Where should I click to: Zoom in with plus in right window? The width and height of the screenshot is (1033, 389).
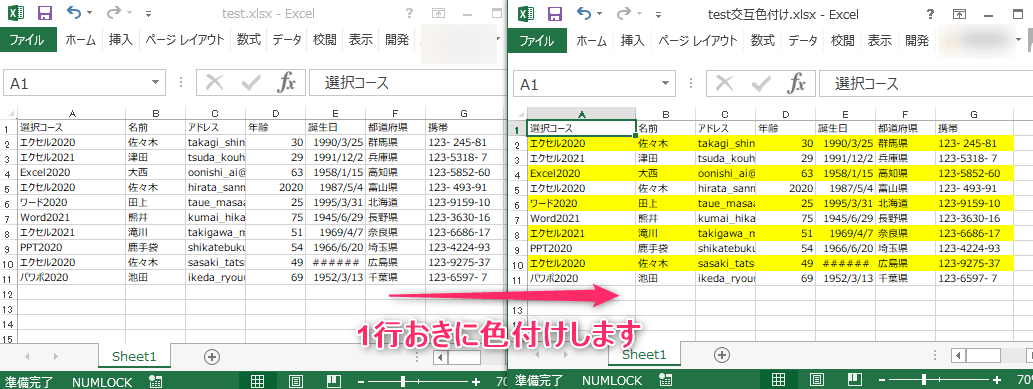click(997, 380)
